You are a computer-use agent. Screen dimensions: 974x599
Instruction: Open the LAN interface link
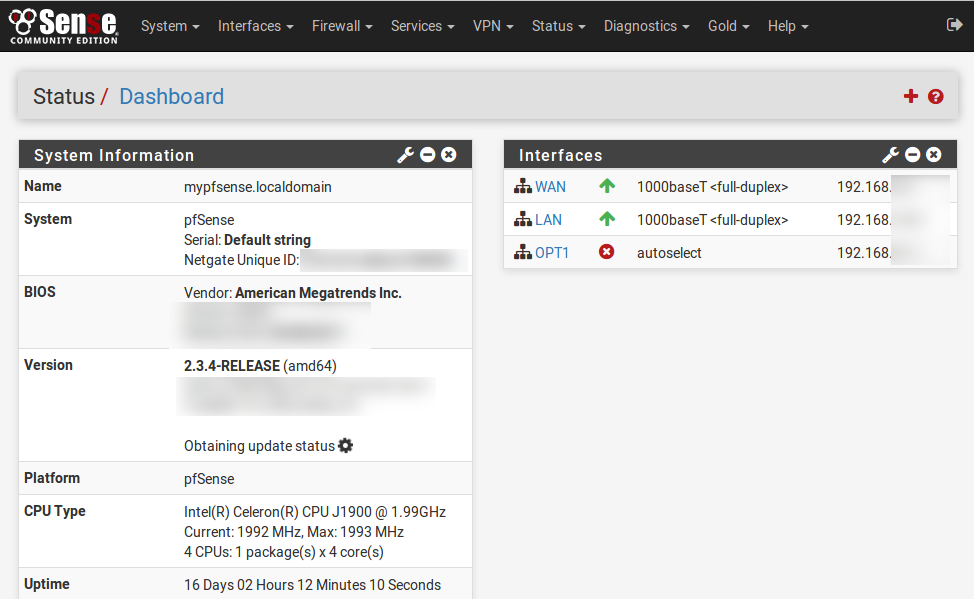548,220
